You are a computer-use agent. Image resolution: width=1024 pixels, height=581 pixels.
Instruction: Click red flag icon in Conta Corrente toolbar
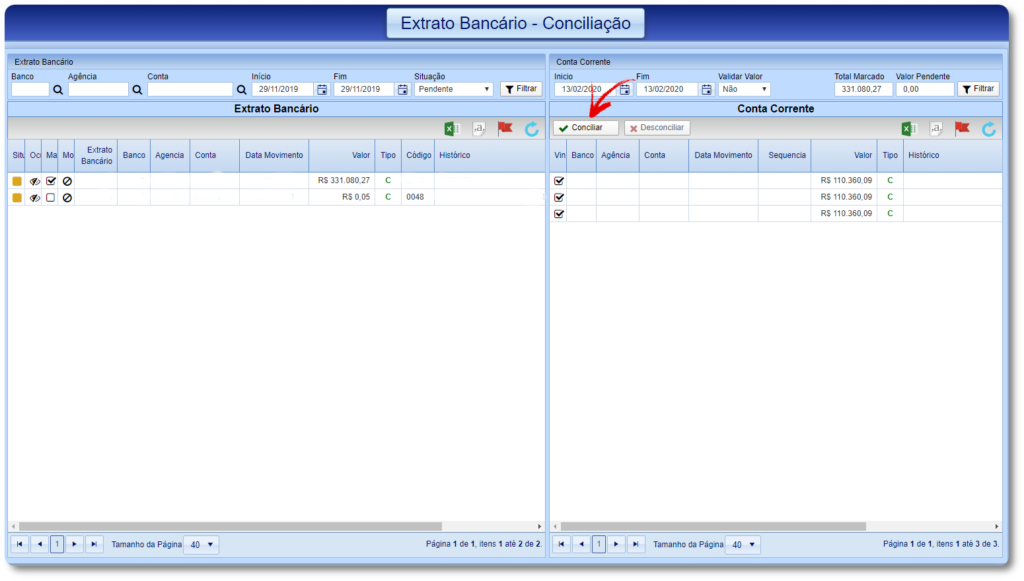[x=962, y=129]
